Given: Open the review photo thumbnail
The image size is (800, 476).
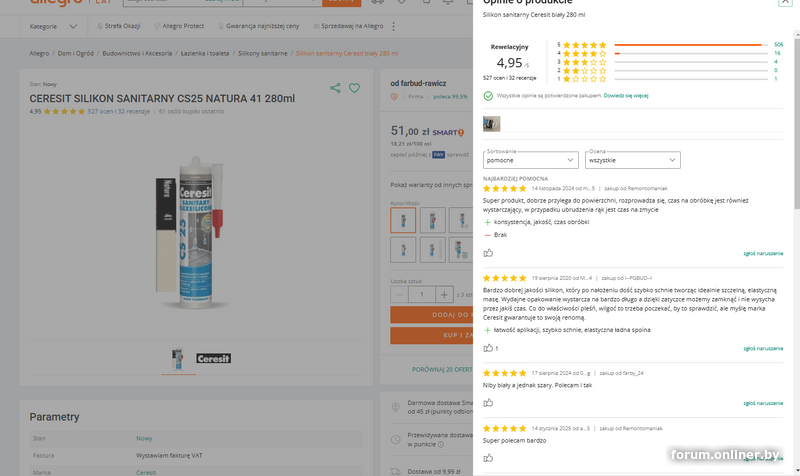Looking at the screenshot, I should click(491, 123).
